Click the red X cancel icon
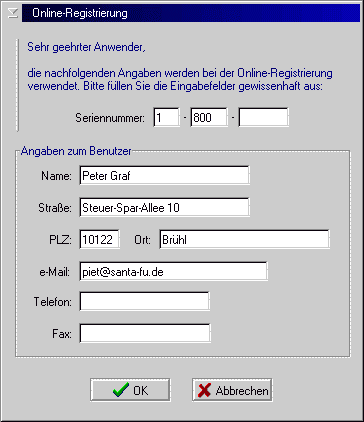 point(204,390)
